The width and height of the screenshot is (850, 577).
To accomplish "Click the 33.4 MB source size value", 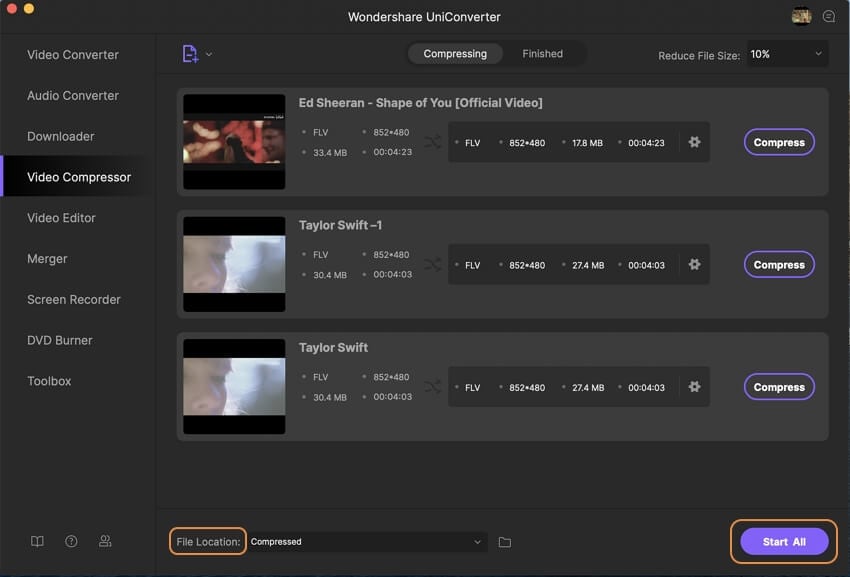I will coord(330,153).
